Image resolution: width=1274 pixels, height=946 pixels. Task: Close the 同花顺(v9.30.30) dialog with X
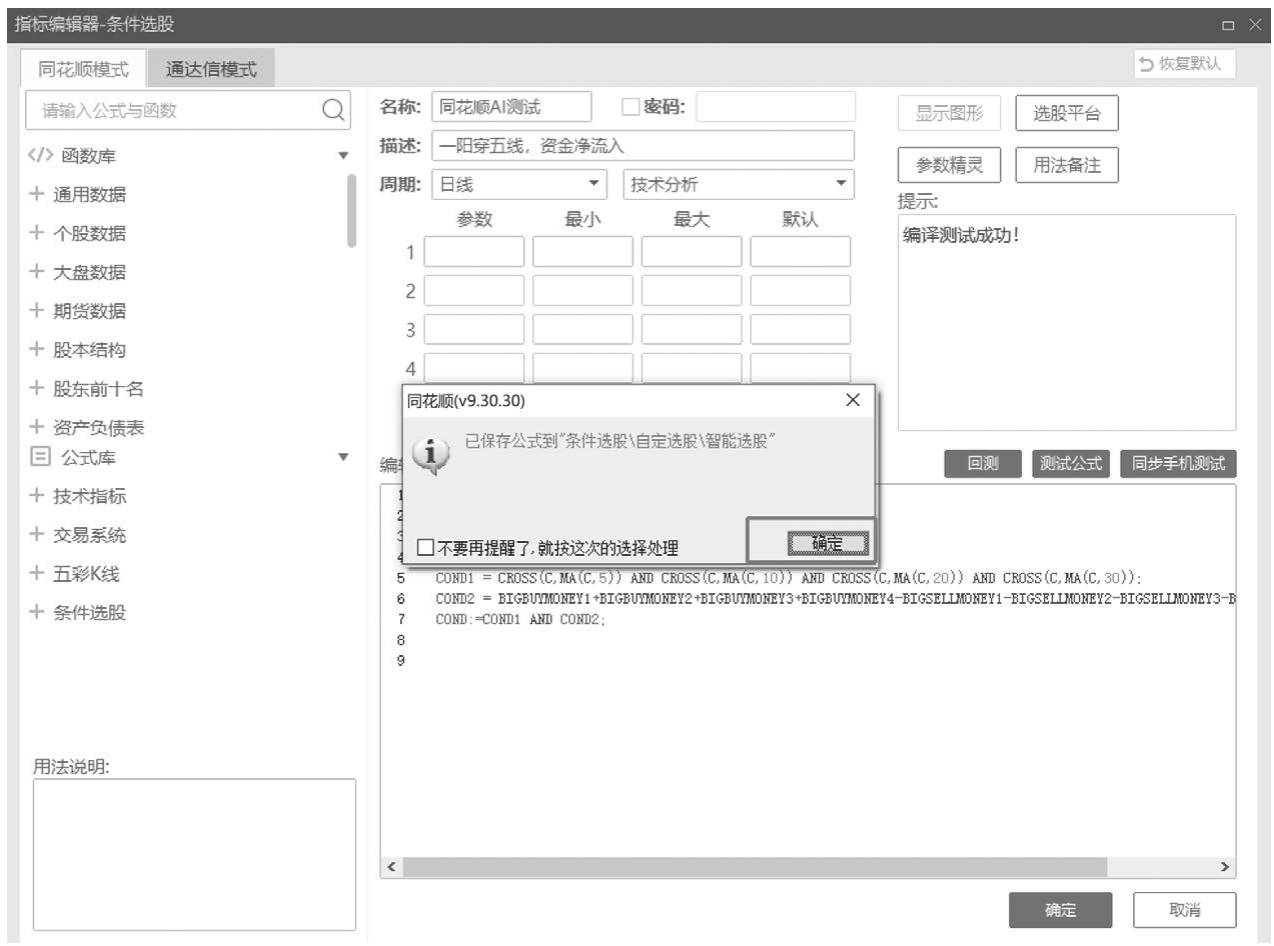coord(852,400)
